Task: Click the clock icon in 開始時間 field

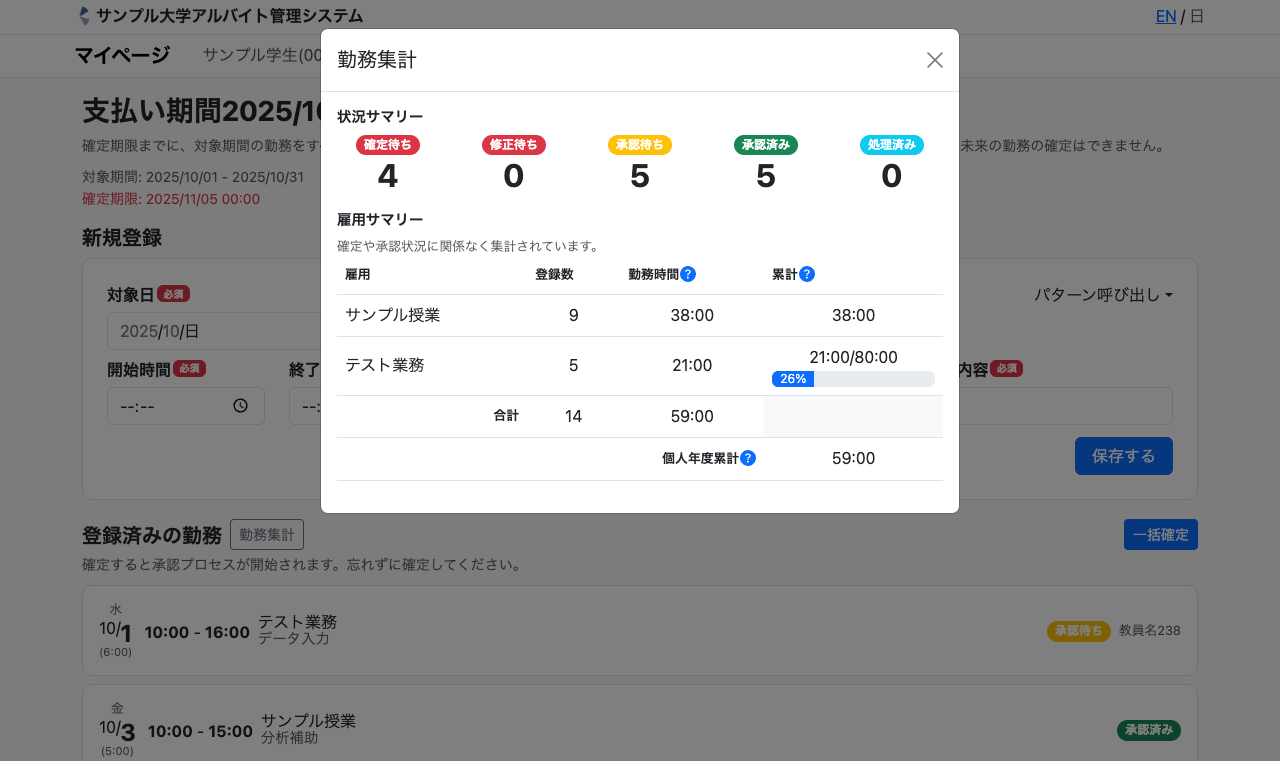Action: click(240, 406)
